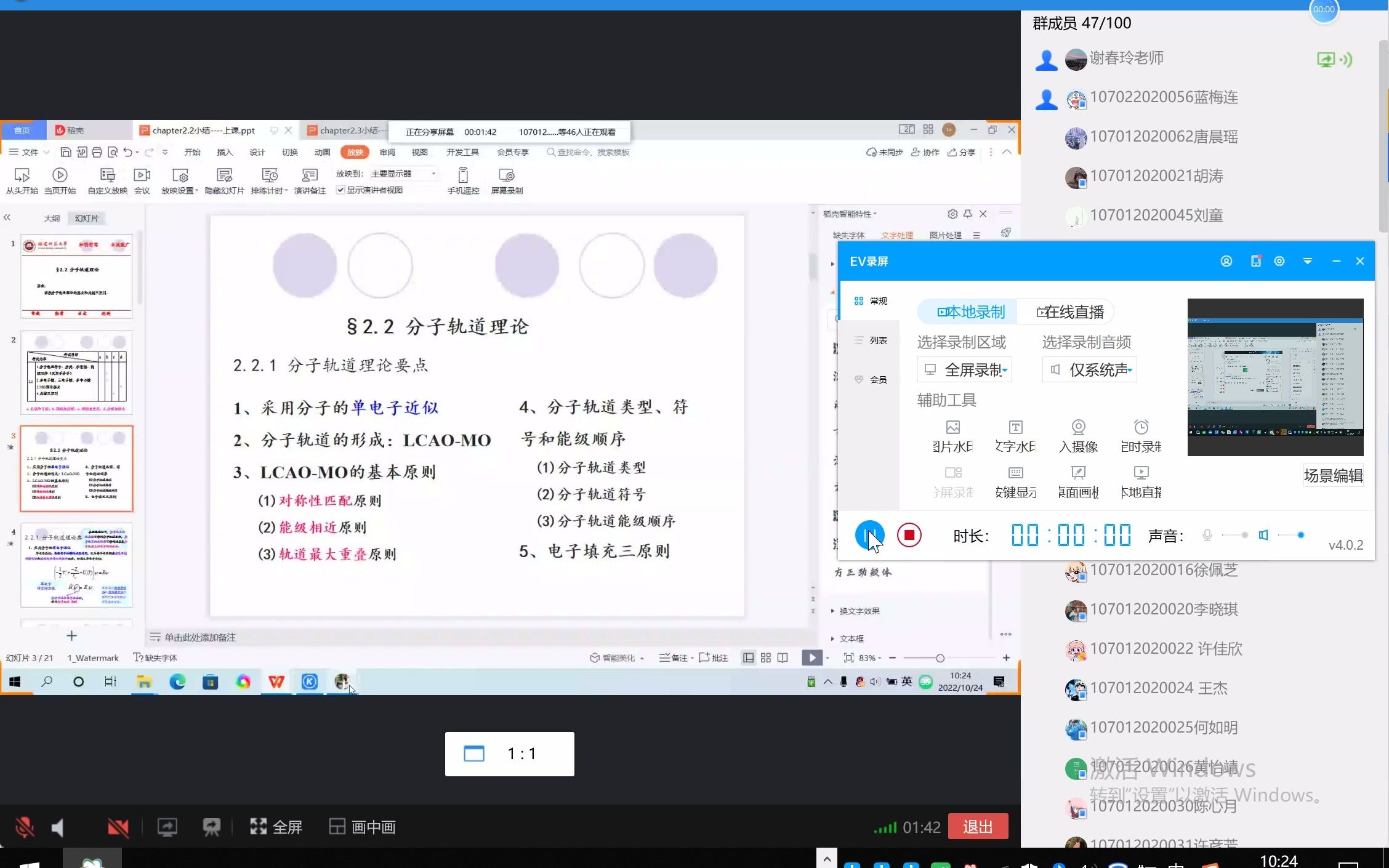This screenshot has width=1389, height=868.
Task: Enable the 按键显示 keystroke display tool
Action: pos(1015,482)
